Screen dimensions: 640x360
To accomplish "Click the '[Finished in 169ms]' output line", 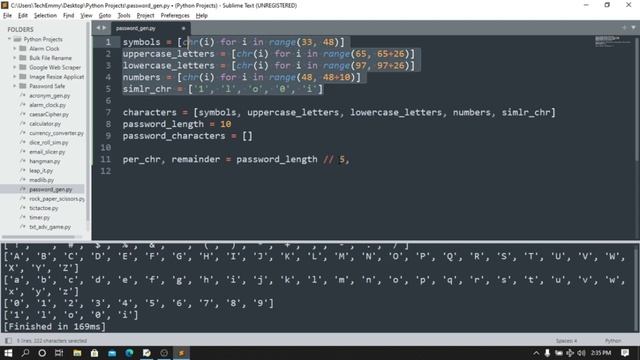I will point(55,327).
